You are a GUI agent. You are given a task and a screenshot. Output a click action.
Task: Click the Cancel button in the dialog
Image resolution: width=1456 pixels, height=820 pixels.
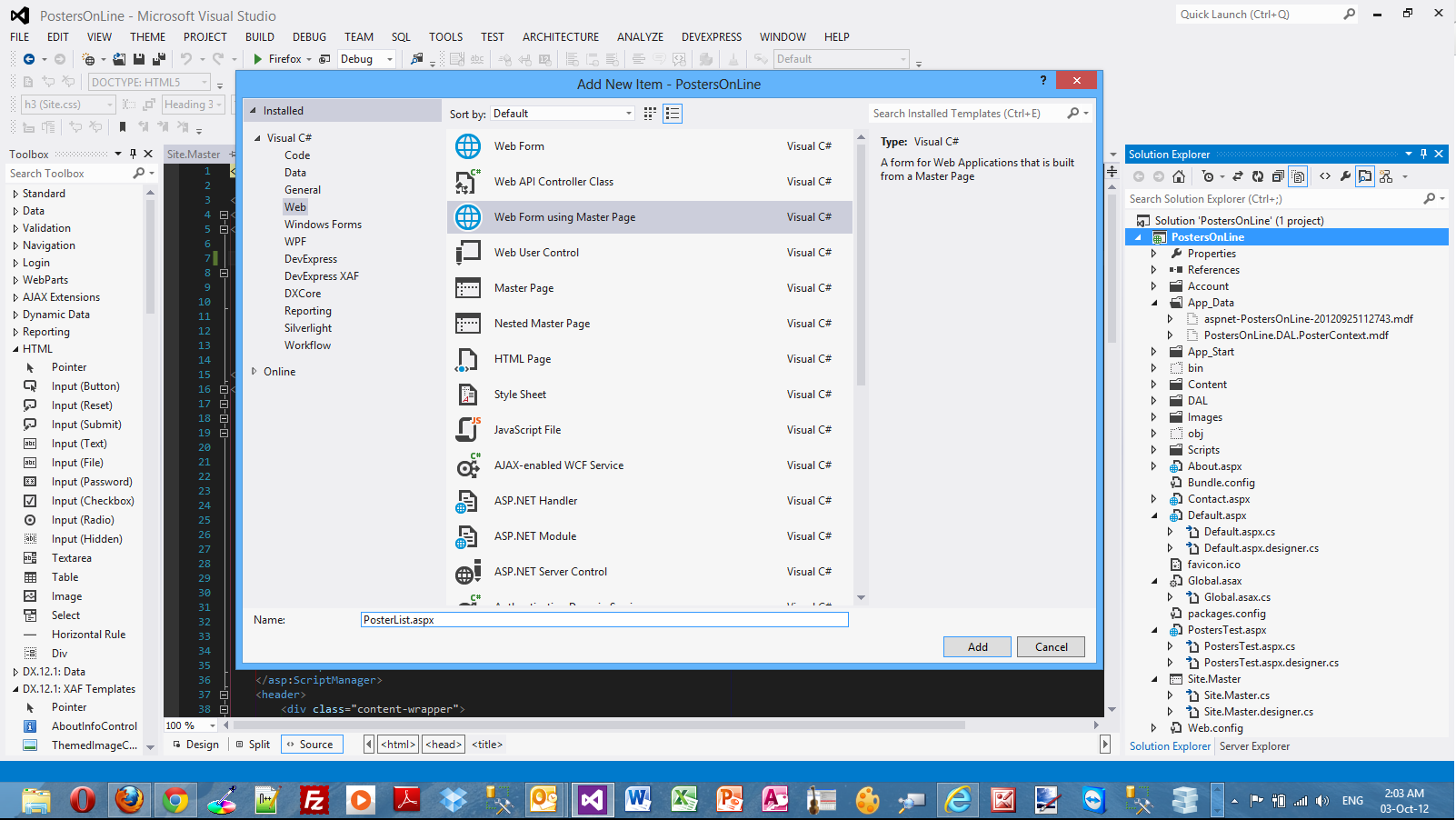pos(1052,647)
